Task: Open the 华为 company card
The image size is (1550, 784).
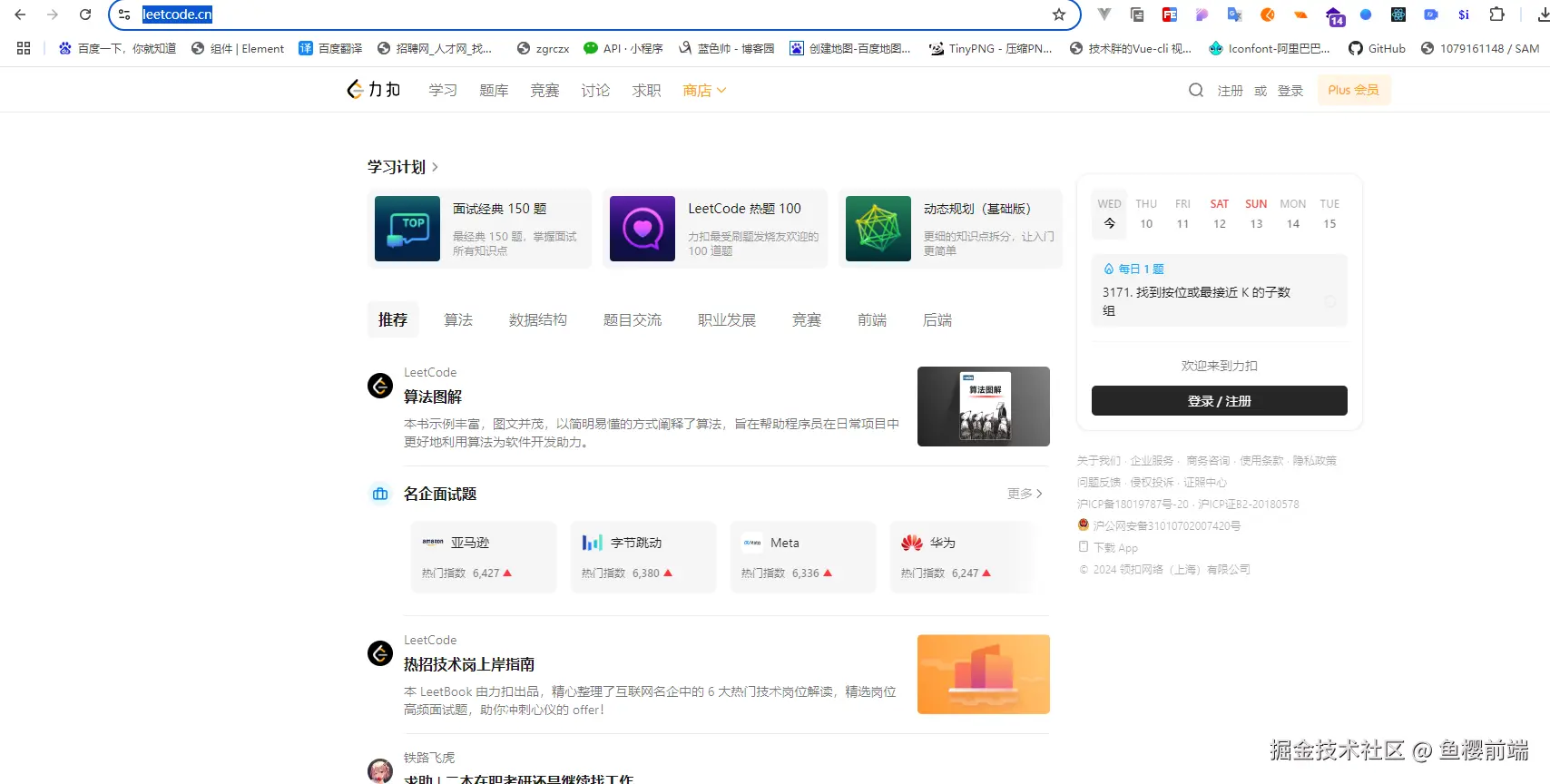Action: click(963, 557)
